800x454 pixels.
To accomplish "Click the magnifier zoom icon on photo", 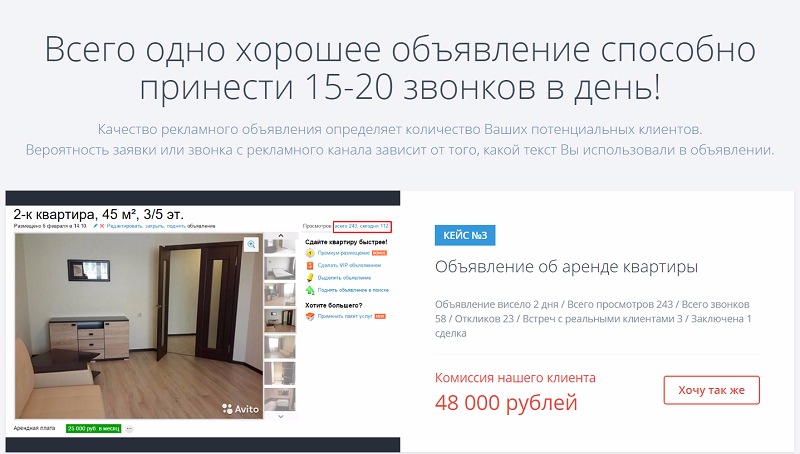I will (x=251, y=244).
